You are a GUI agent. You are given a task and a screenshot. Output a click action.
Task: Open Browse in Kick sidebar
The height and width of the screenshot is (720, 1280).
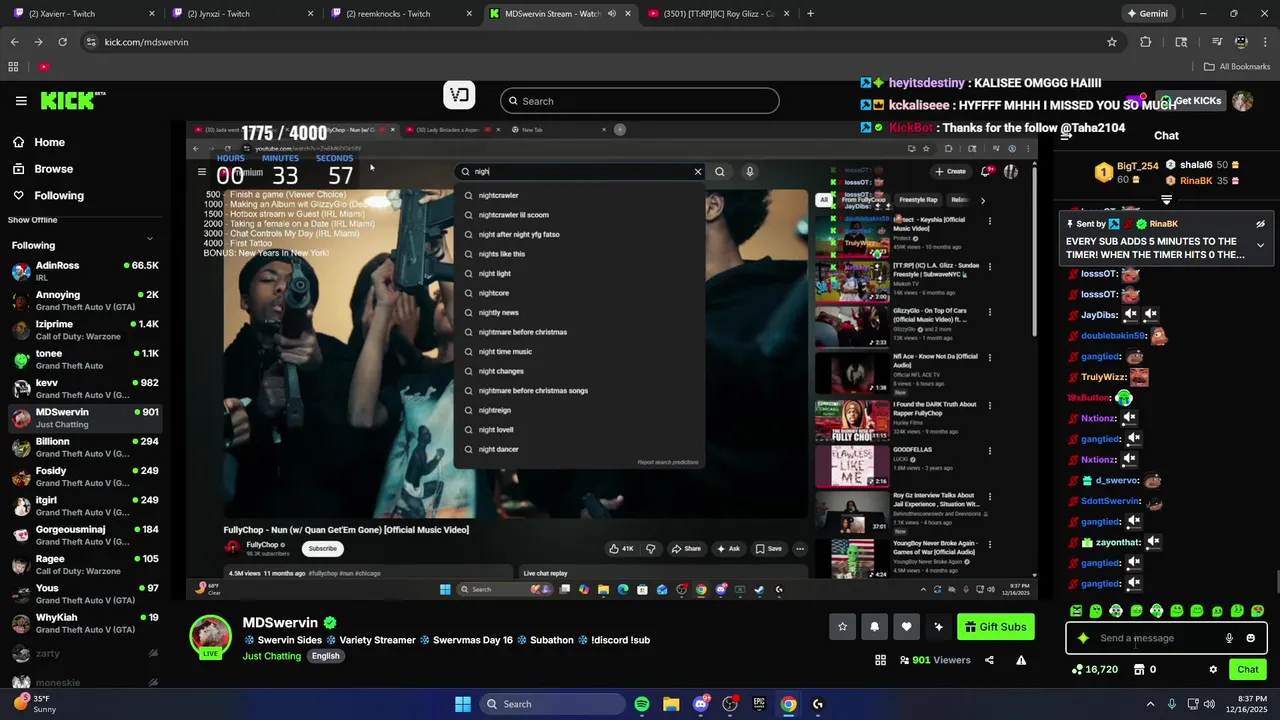[x=42, y=169]
